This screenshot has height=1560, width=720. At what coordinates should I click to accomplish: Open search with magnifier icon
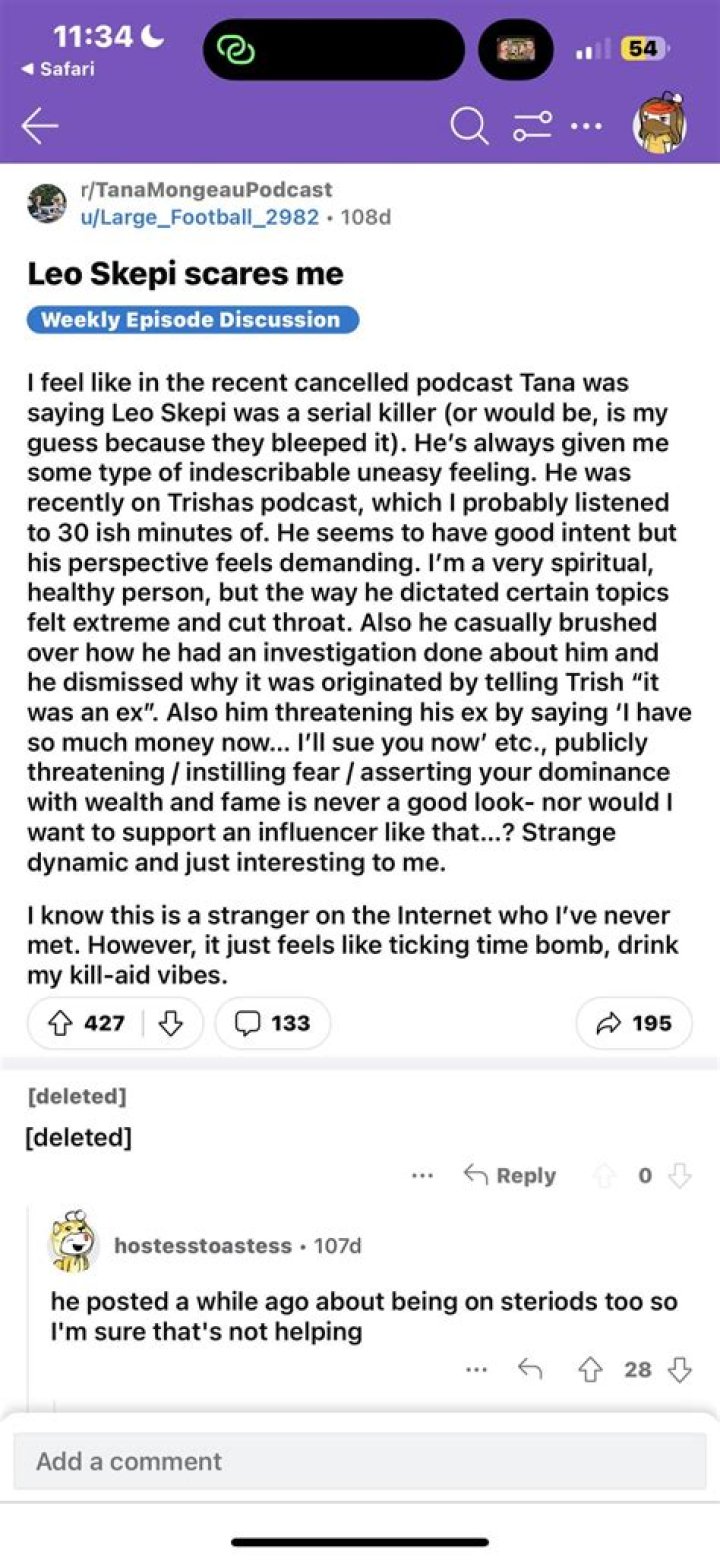click(466, 126)
